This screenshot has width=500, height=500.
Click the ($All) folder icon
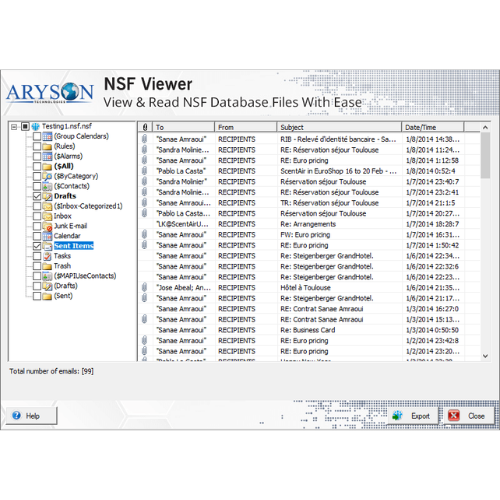coord(47,166)
